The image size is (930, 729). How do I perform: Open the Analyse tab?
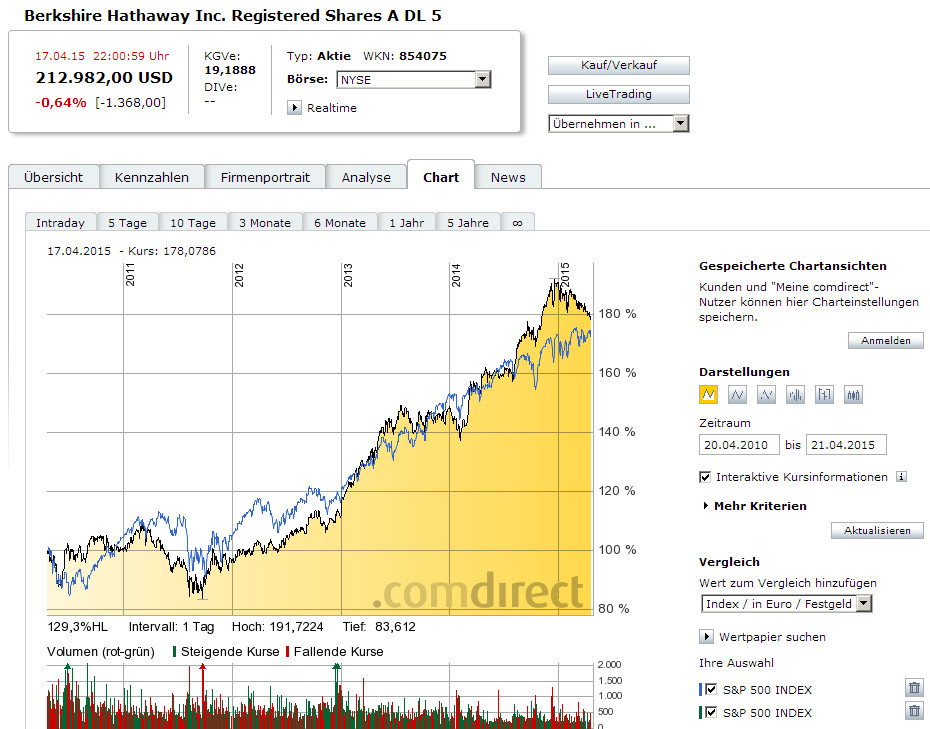coord(366,177)
